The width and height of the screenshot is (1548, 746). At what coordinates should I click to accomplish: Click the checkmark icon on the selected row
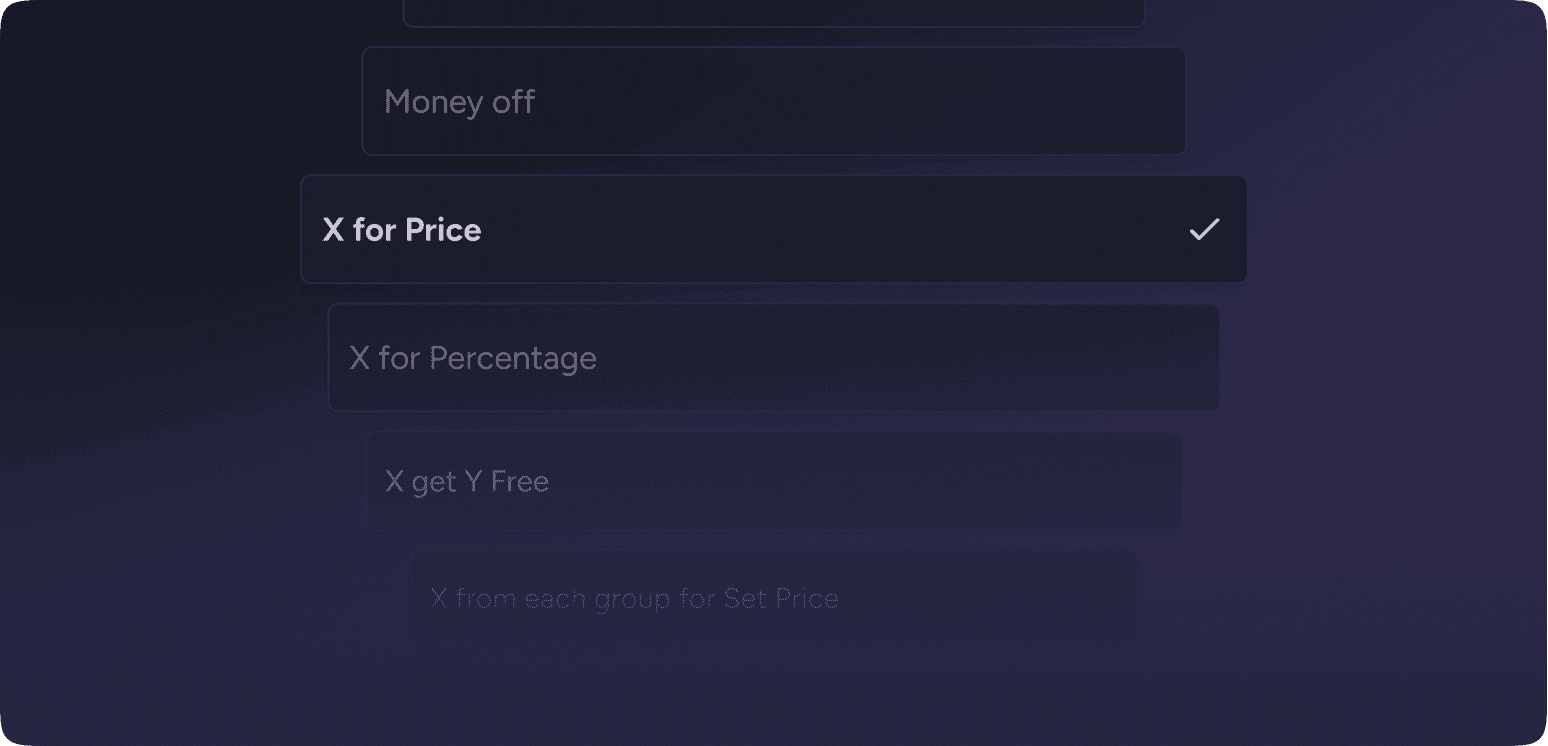1205,229
